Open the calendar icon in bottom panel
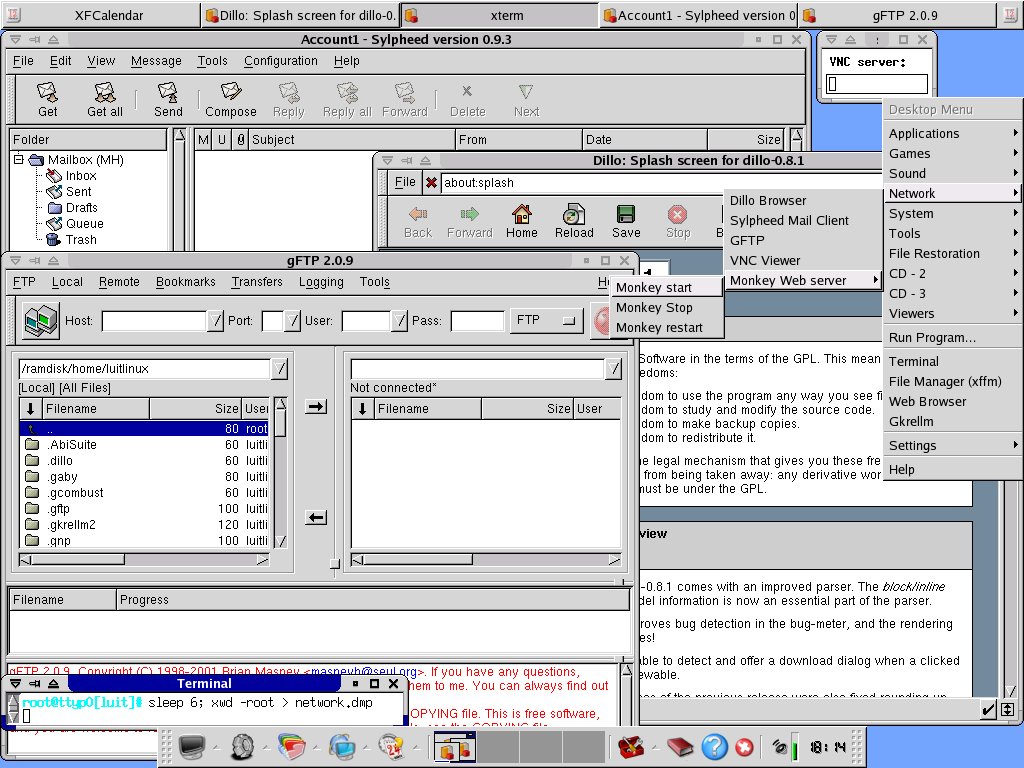1024x768 pixels. [391, 746]
